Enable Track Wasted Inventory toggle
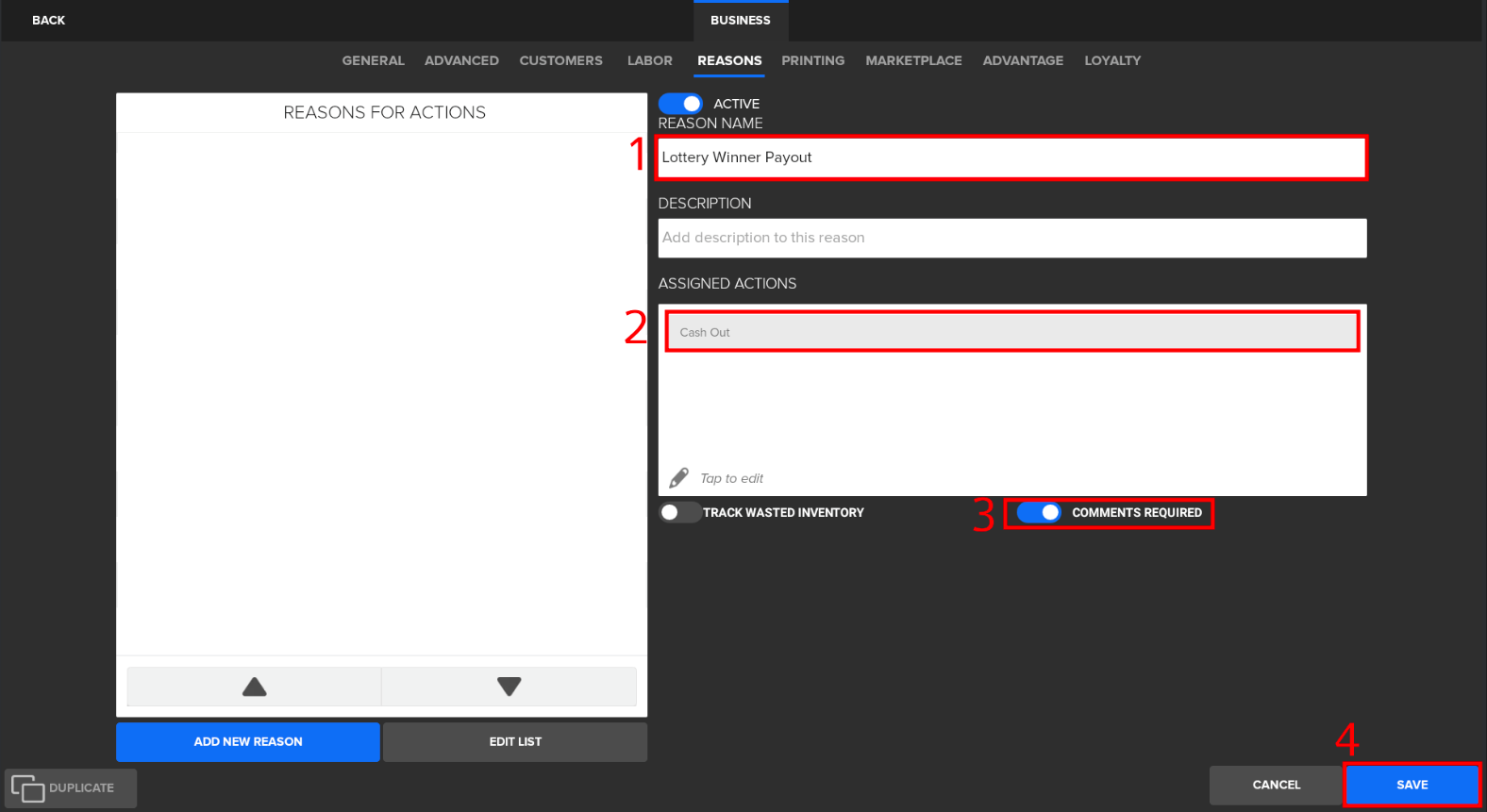The height and width of the screenshot is (812, 1487). (678, 512)
